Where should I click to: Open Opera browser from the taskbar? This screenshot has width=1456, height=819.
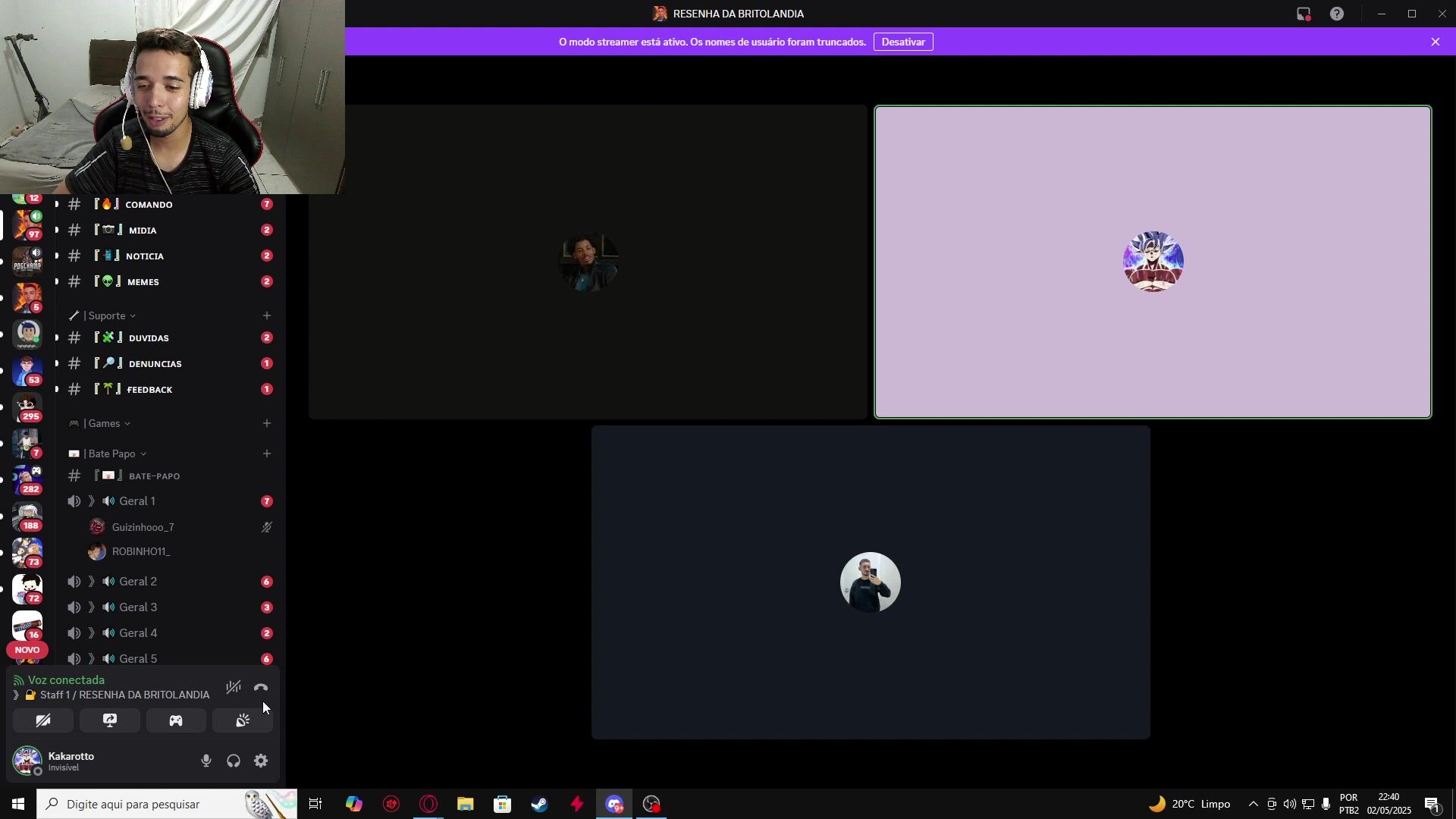(x=428, y=804)
